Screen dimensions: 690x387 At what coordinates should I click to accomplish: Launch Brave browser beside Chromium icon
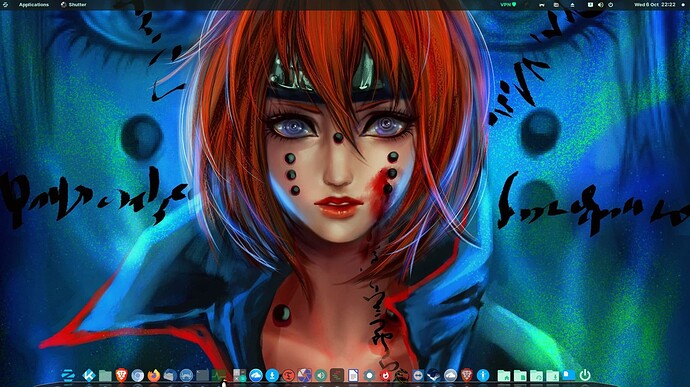pyautogui.click(x=121, y=375)
